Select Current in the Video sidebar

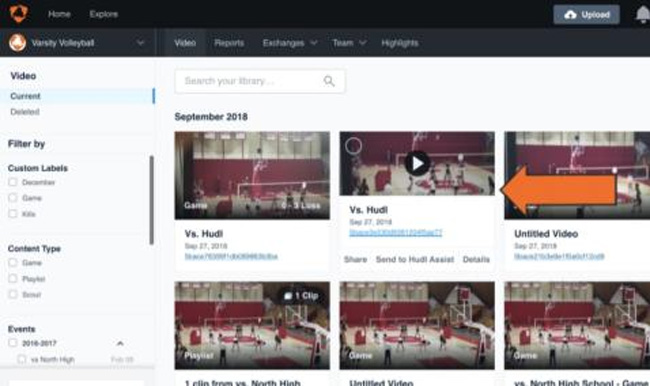coord(77,96)
